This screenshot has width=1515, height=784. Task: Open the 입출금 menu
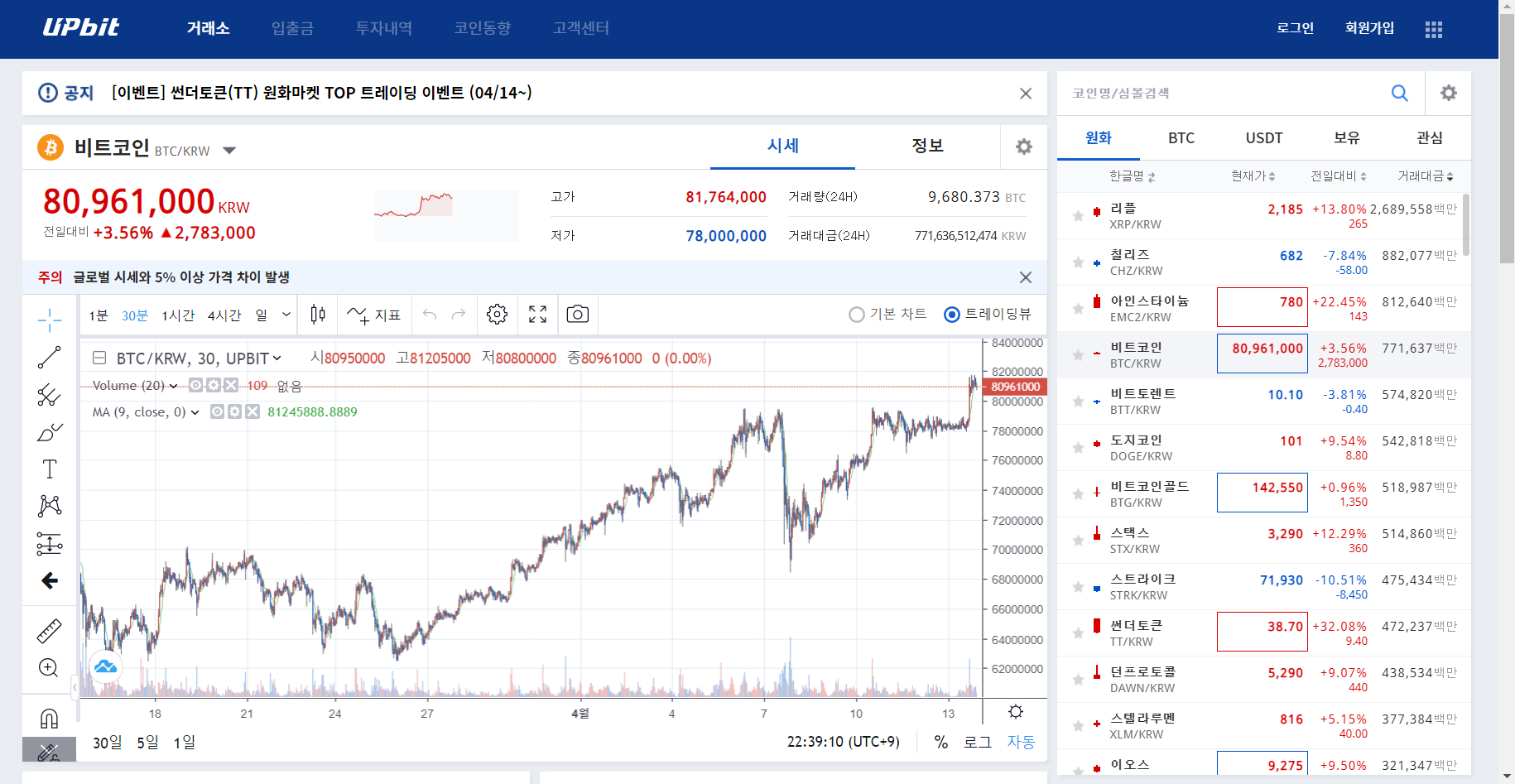(x=292, y=28)
